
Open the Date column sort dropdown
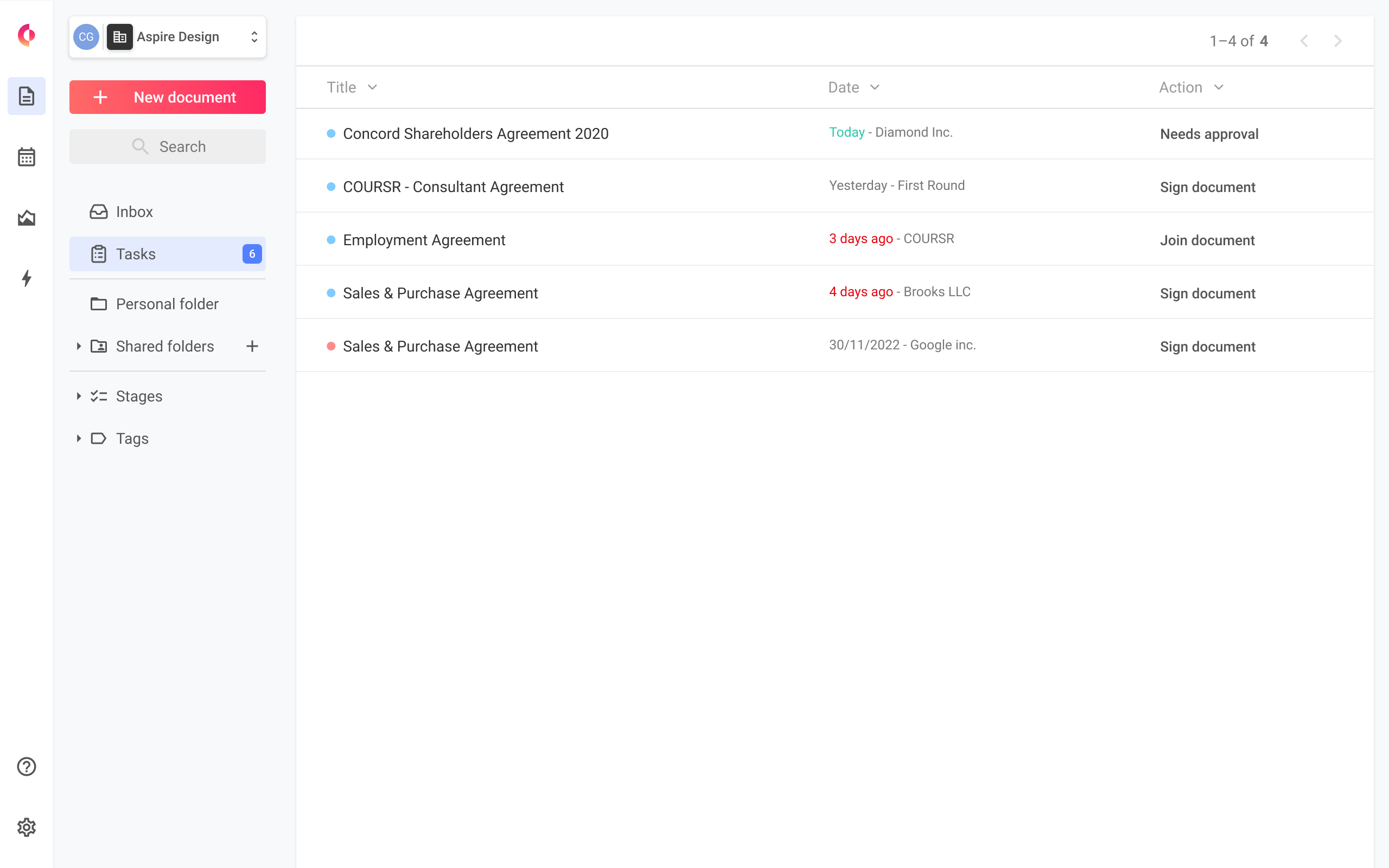(874, 87)
